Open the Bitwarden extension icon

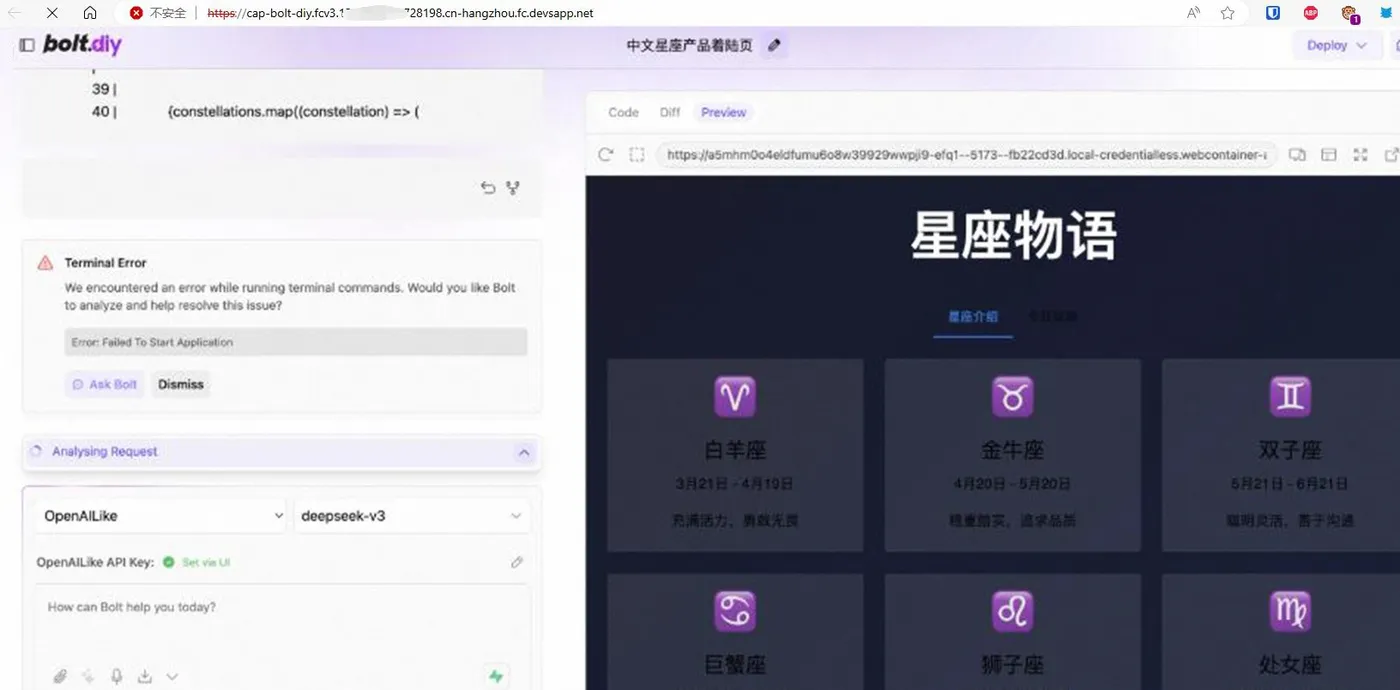pyautogui.click(x=1273, y=13)
